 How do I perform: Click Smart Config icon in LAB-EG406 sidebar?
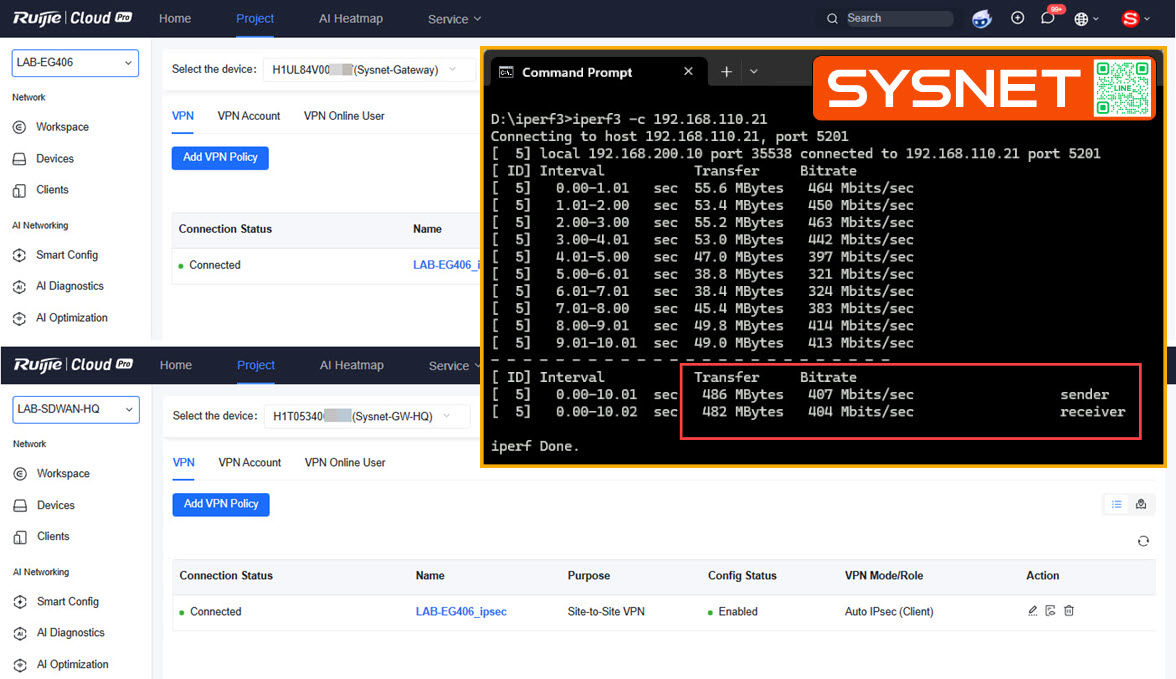pyautogui.click(x=20, y=255)
